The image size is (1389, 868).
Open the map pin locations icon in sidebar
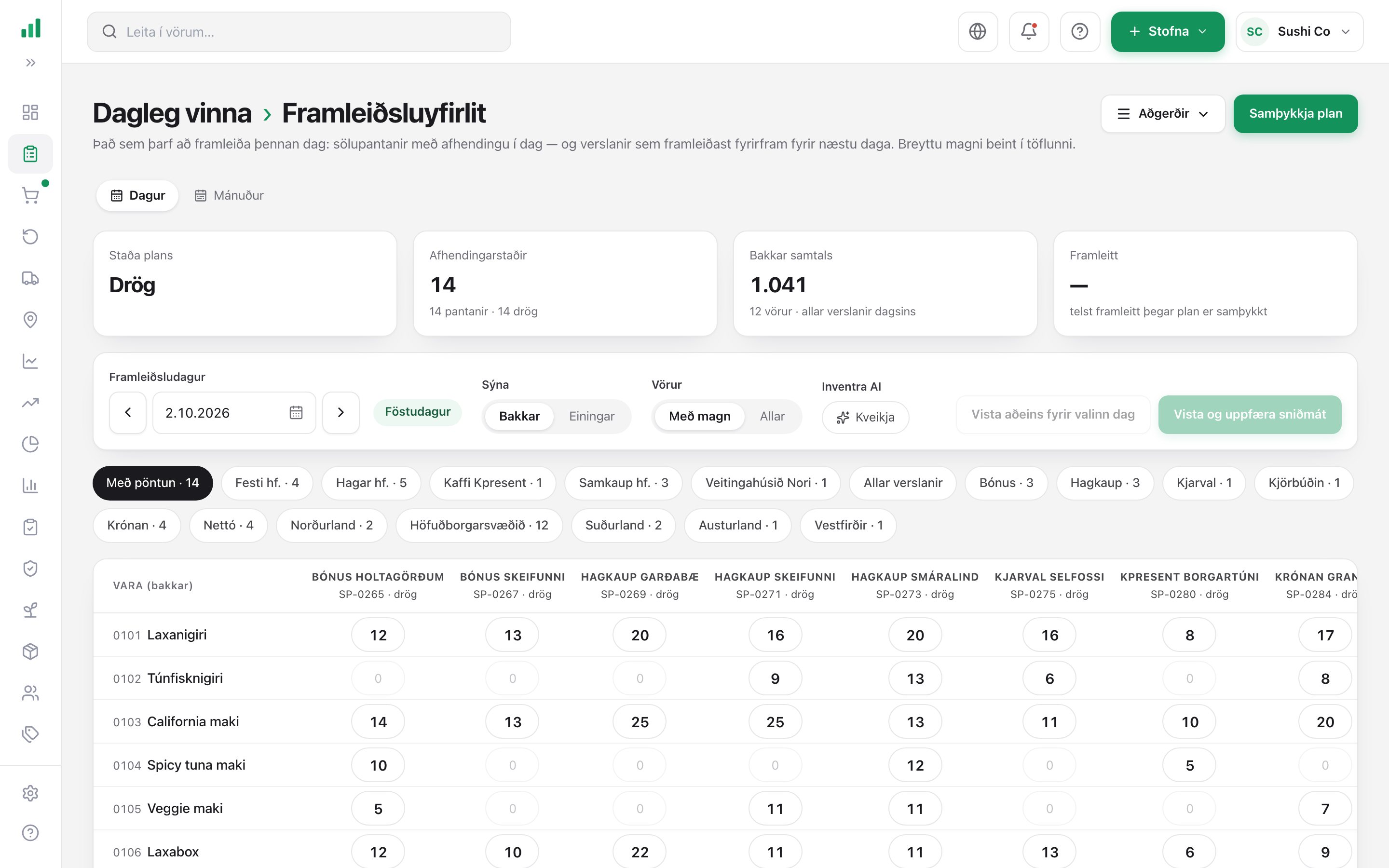(30, 320)
